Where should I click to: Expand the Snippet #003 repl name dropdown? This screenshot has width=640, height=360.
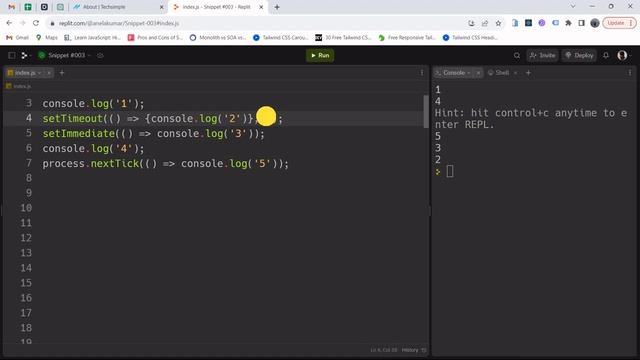(x=89, y=55)
